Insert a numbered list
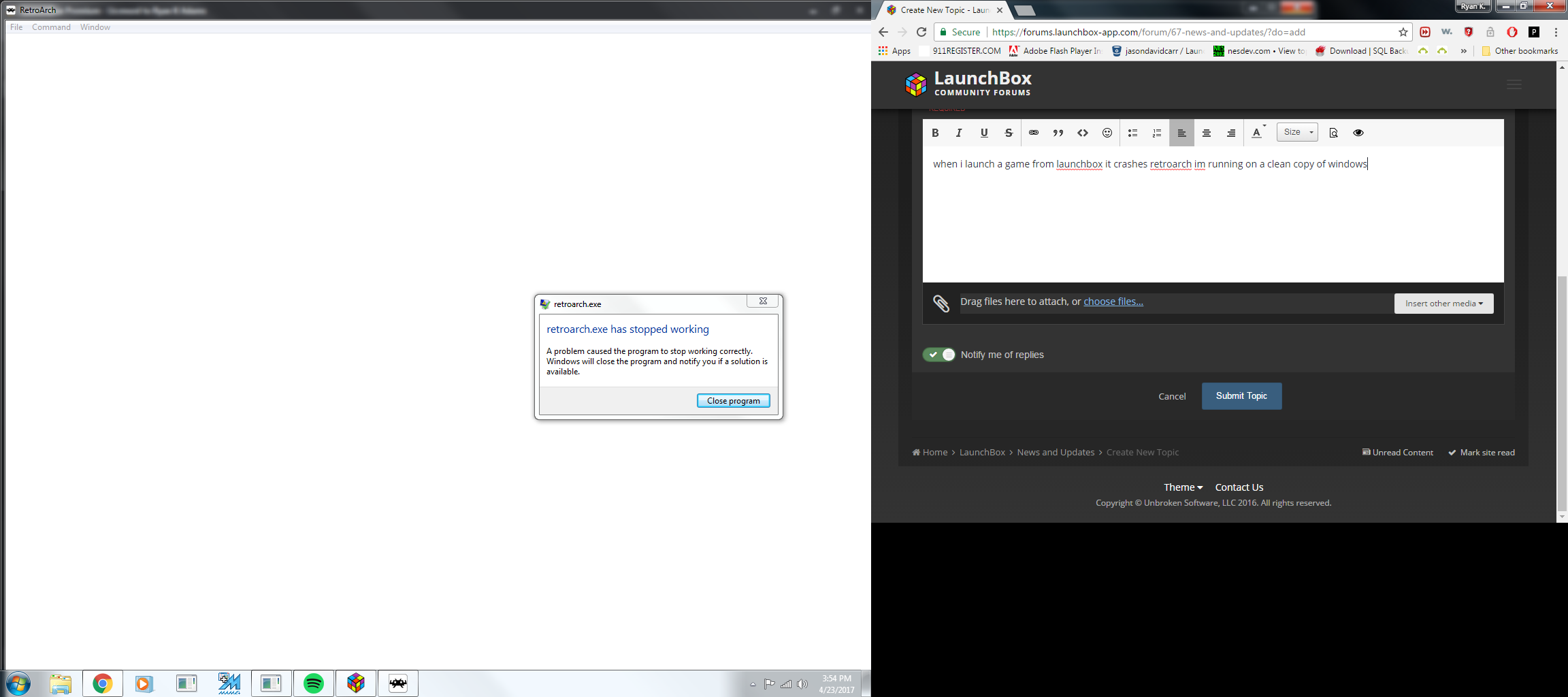 1157,133
